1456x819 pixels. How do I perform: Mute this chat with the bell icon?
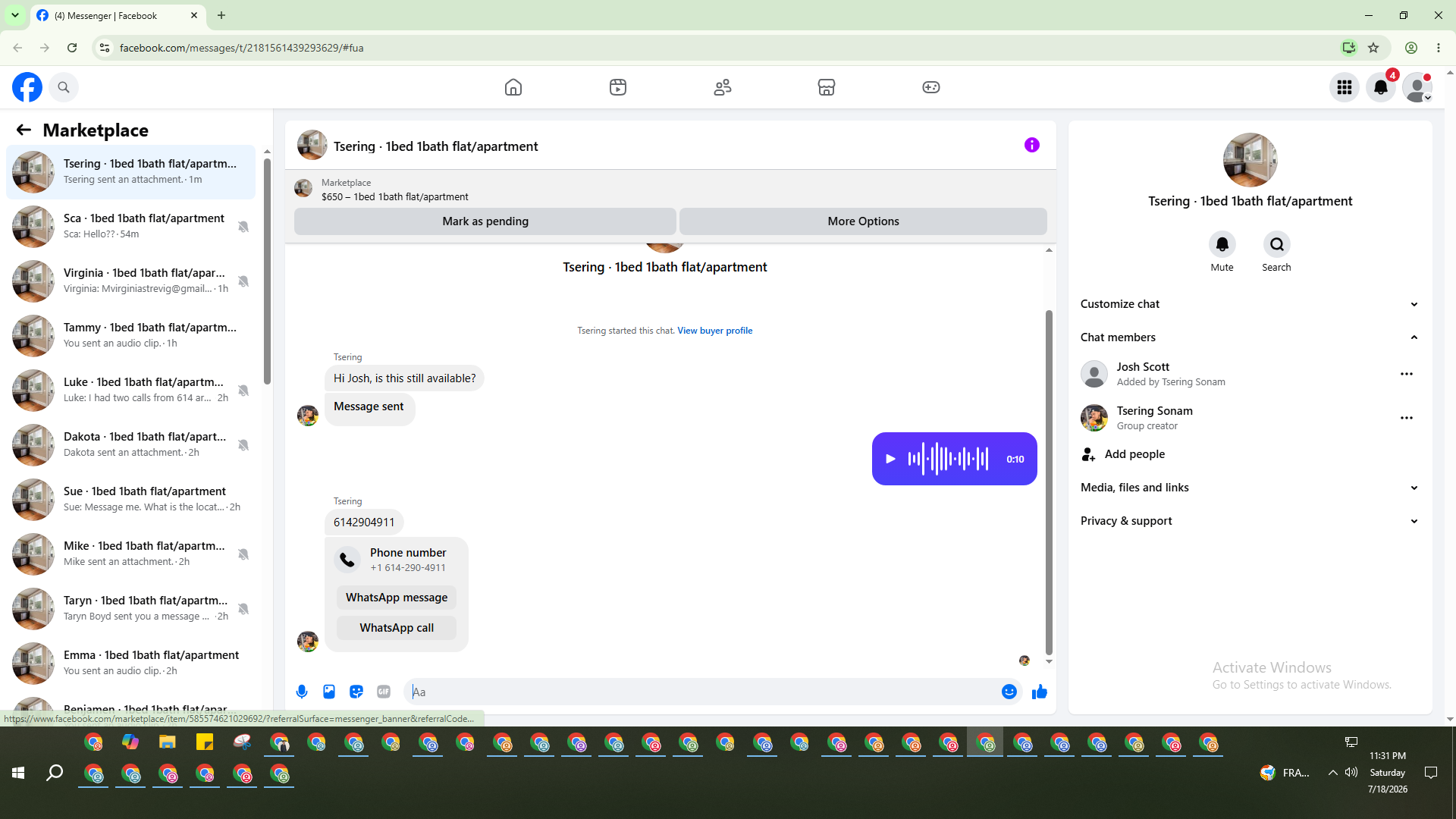point(1222,244)
